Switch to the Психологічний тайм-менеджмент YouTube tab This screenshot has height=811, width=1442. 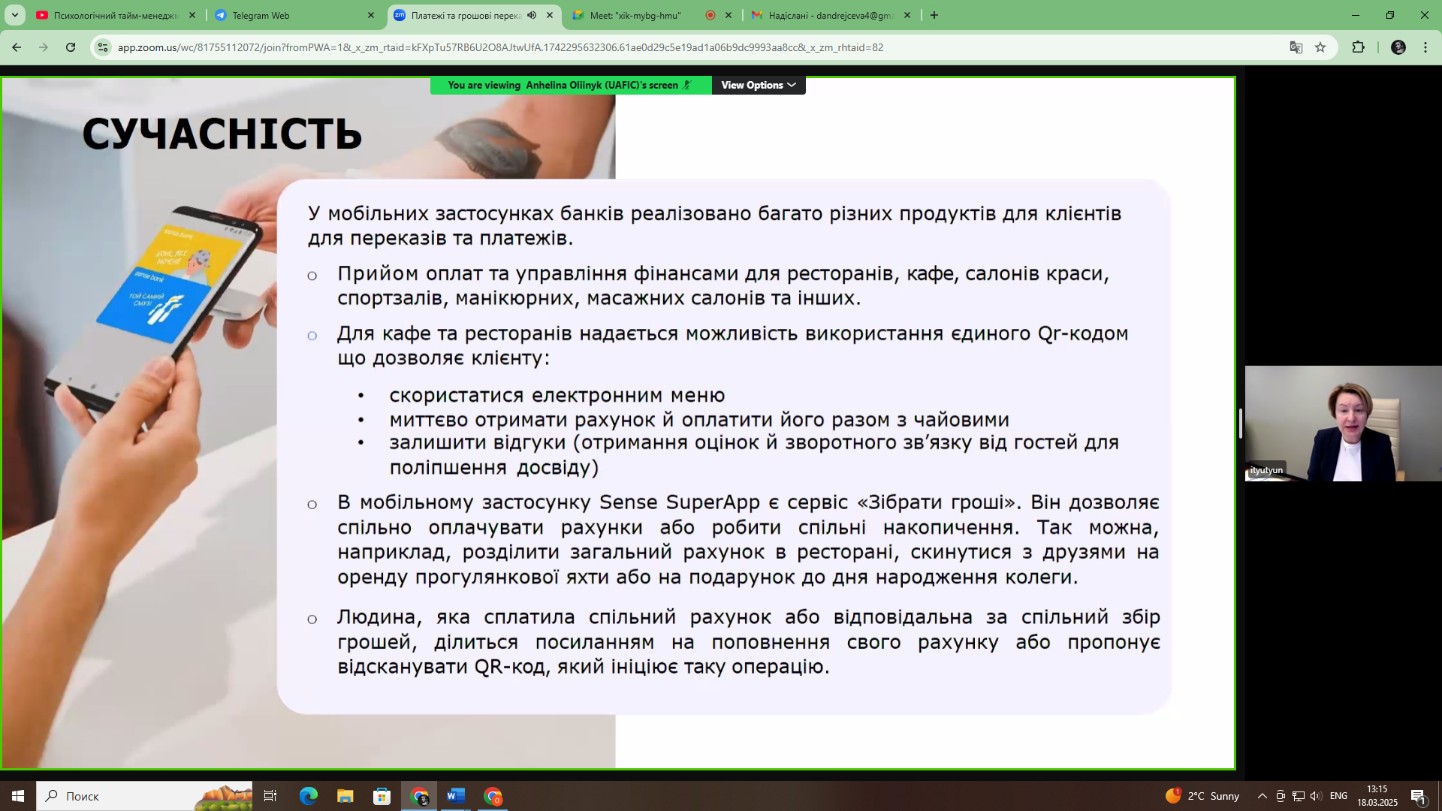pos(115,15)
